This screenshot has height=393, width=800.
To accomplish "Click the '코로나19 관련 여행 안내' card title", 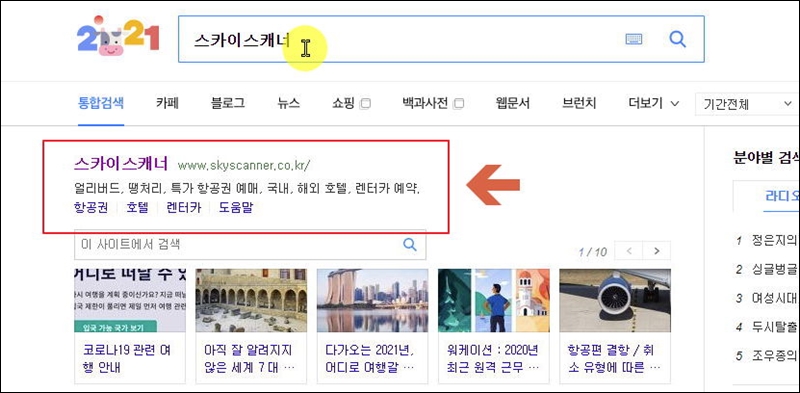I will 127,359.
